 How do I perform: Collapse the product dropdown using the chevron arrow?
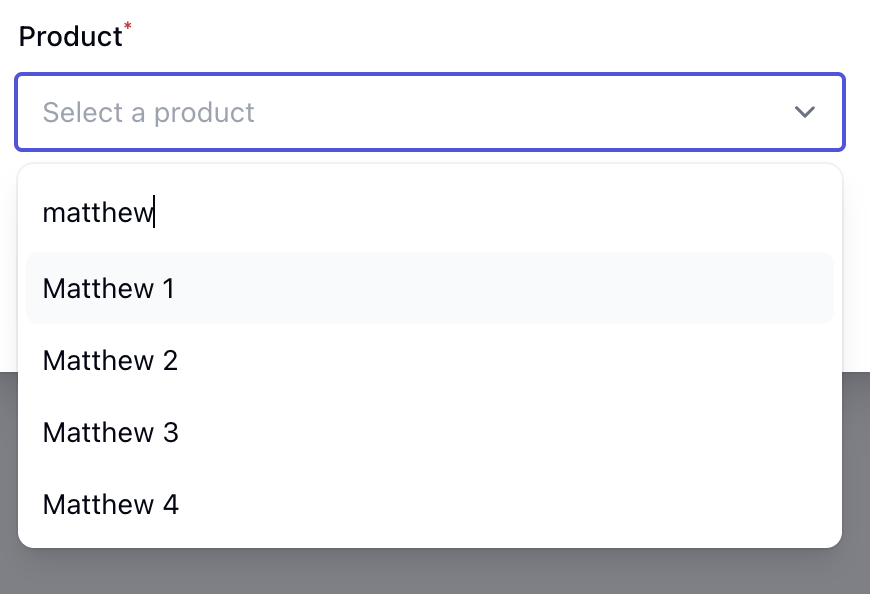(x=804, y=112)
